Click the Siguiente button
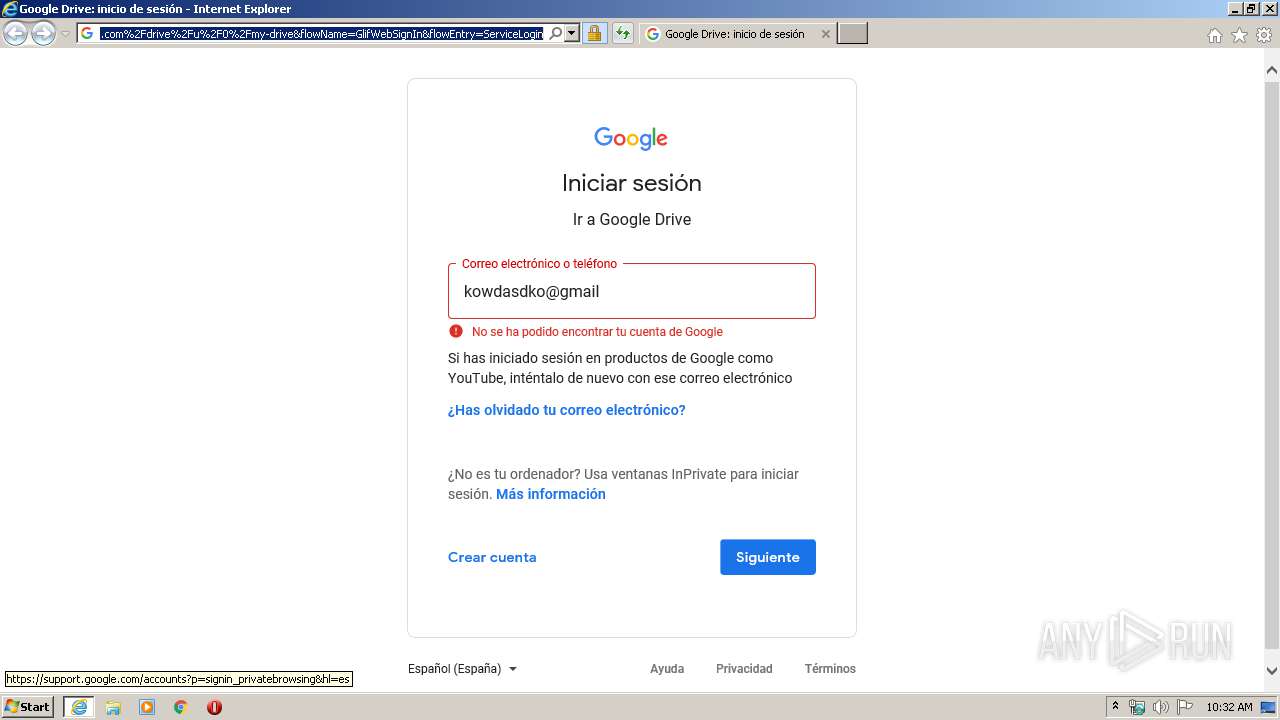This screenshot has width=1280, height=720. pyautogui.click(x=768, y=557)
